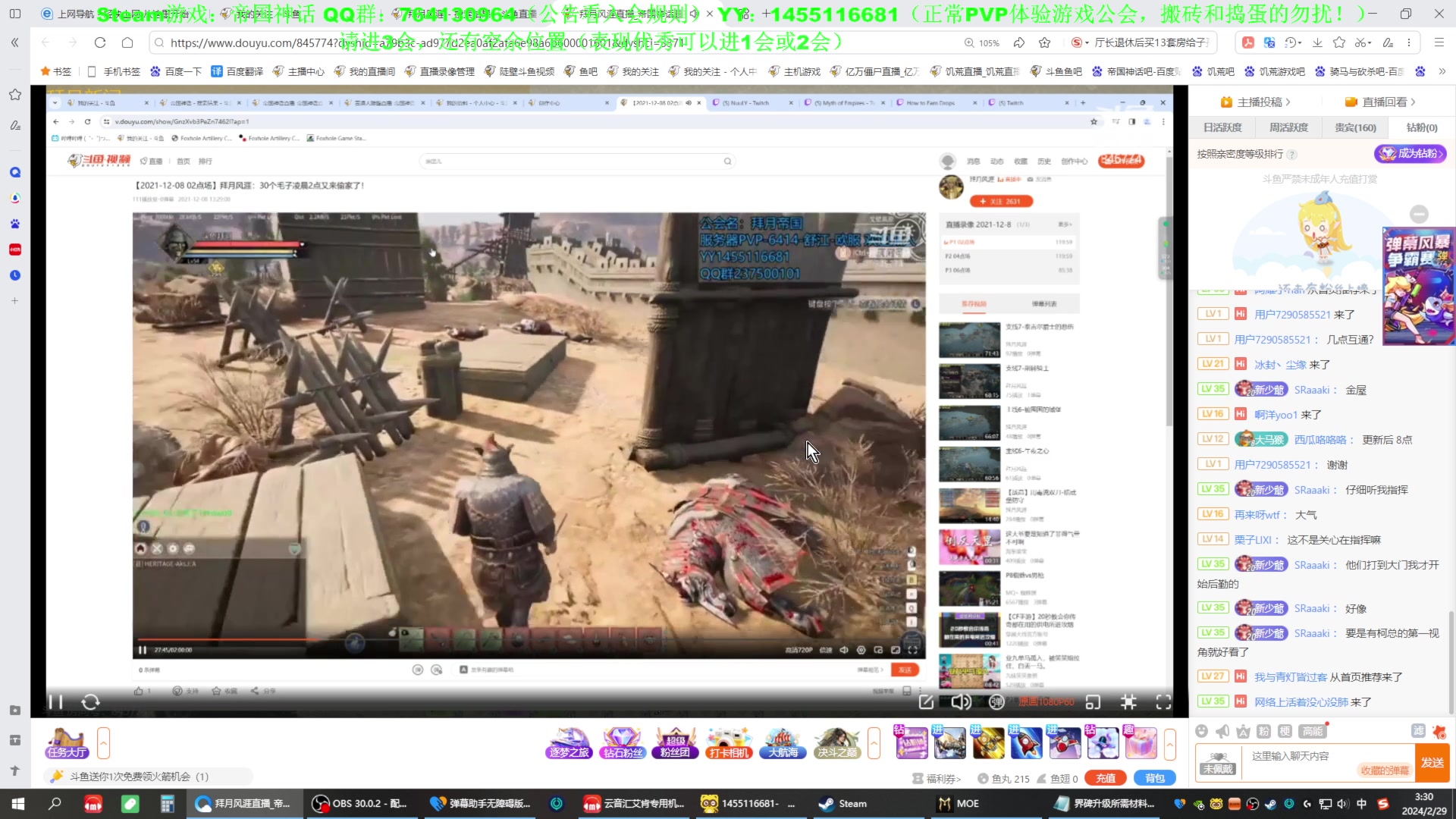Screen dimensions: 1456x819
Task: Open 主播投稿 link above chat
Action: [1255, 102]
